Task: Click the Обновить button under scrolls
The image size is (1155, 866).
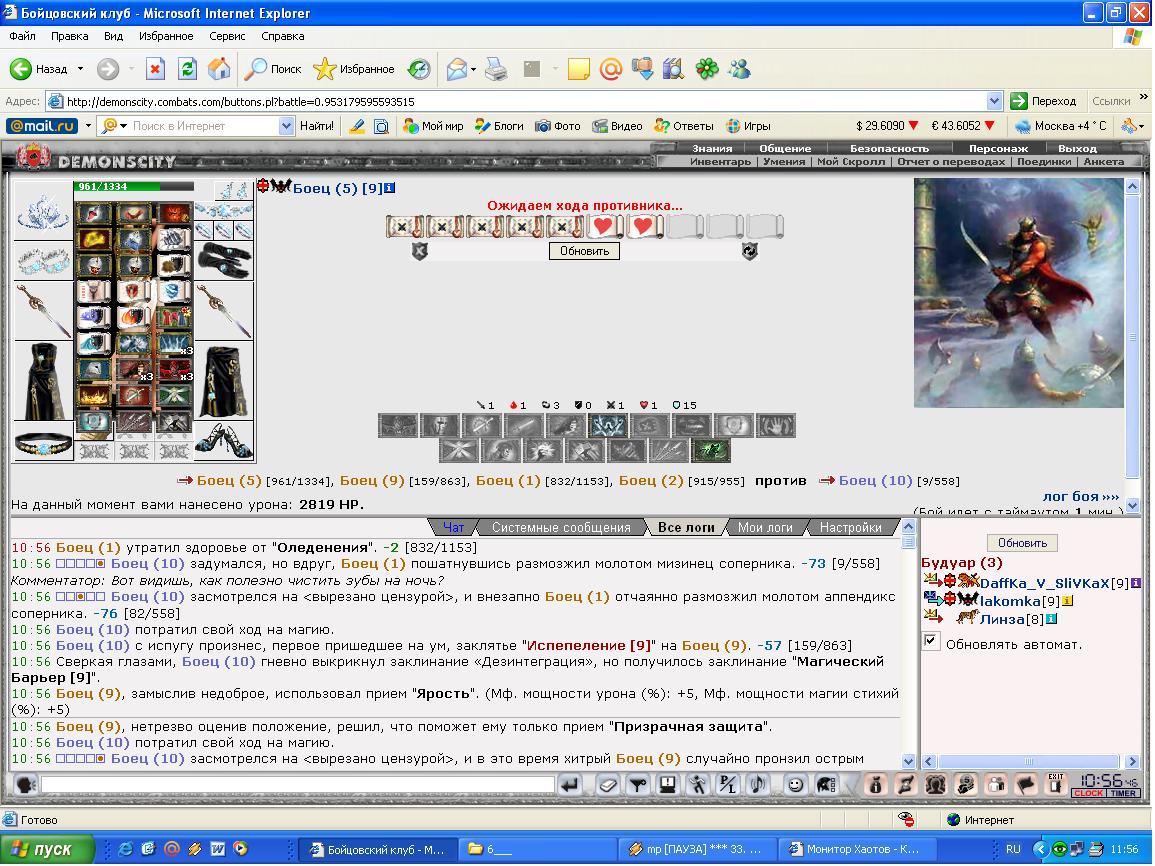Action: [x=584, y=251]
